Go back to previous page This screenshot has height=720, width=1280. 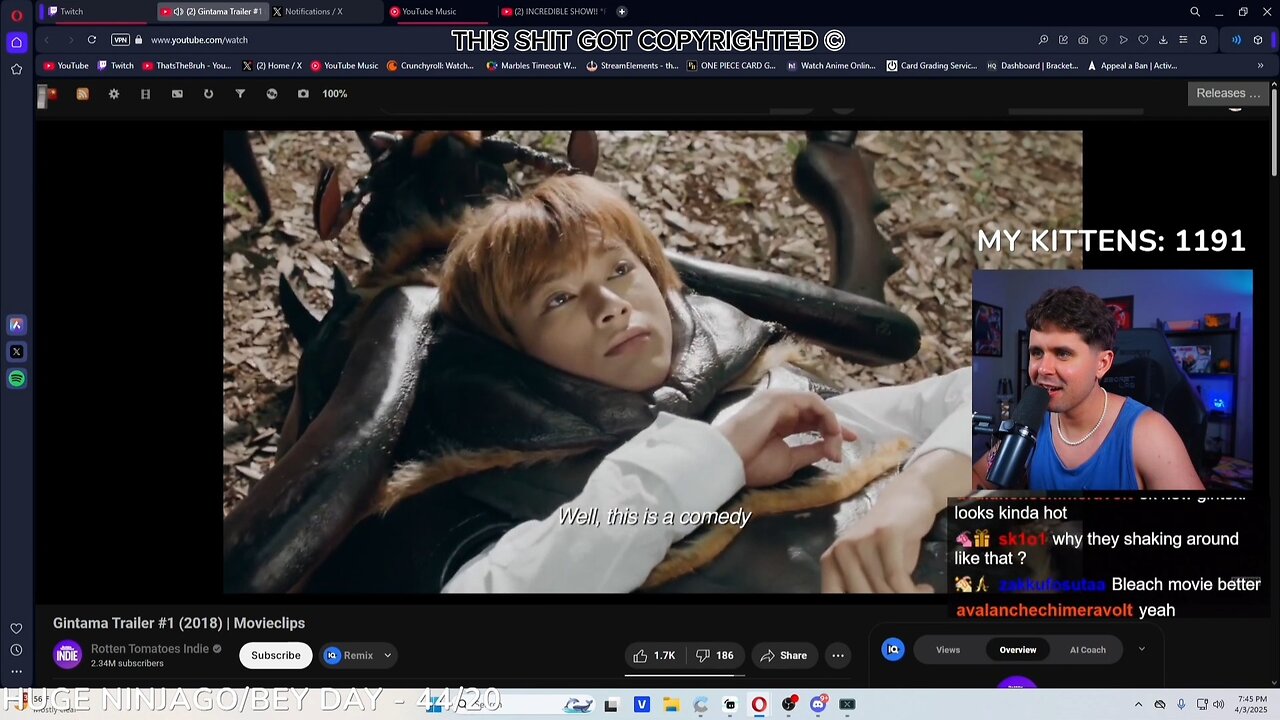[46, 40]
